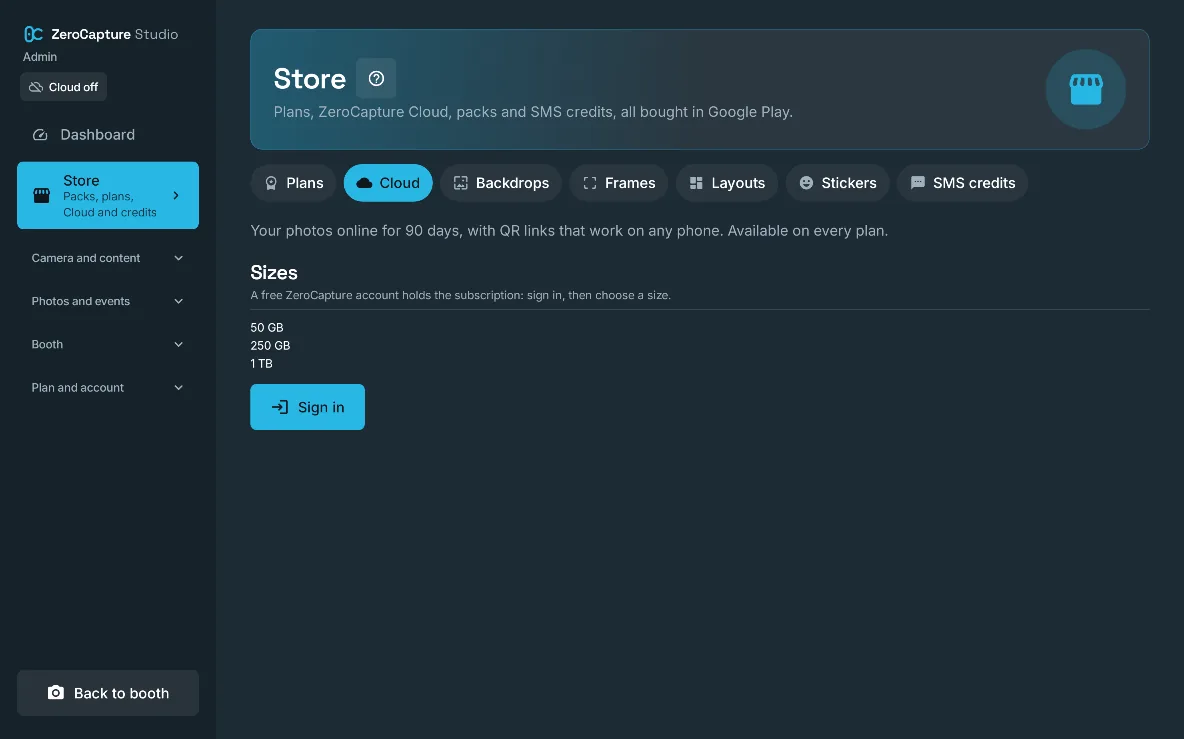Screen dimensions: 1184x739
Task: Click the Stickers smiley icon
Action: tap(806, 183)
